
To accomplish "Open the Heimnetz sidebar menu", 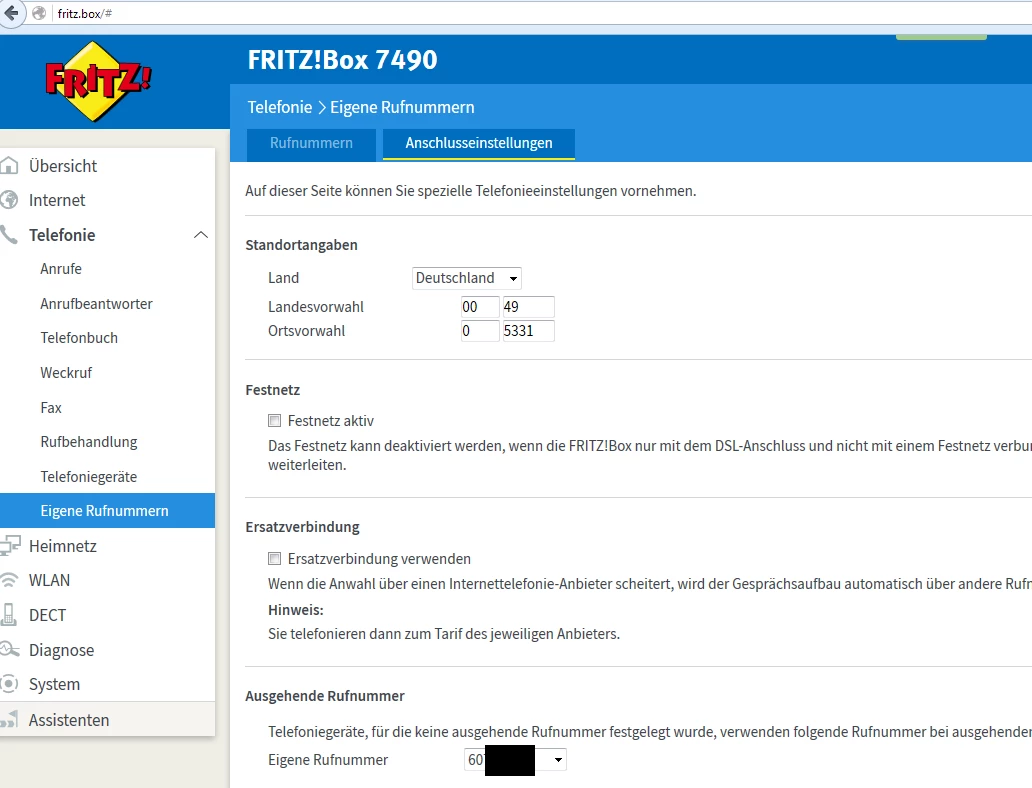I will tap(63, 546).
